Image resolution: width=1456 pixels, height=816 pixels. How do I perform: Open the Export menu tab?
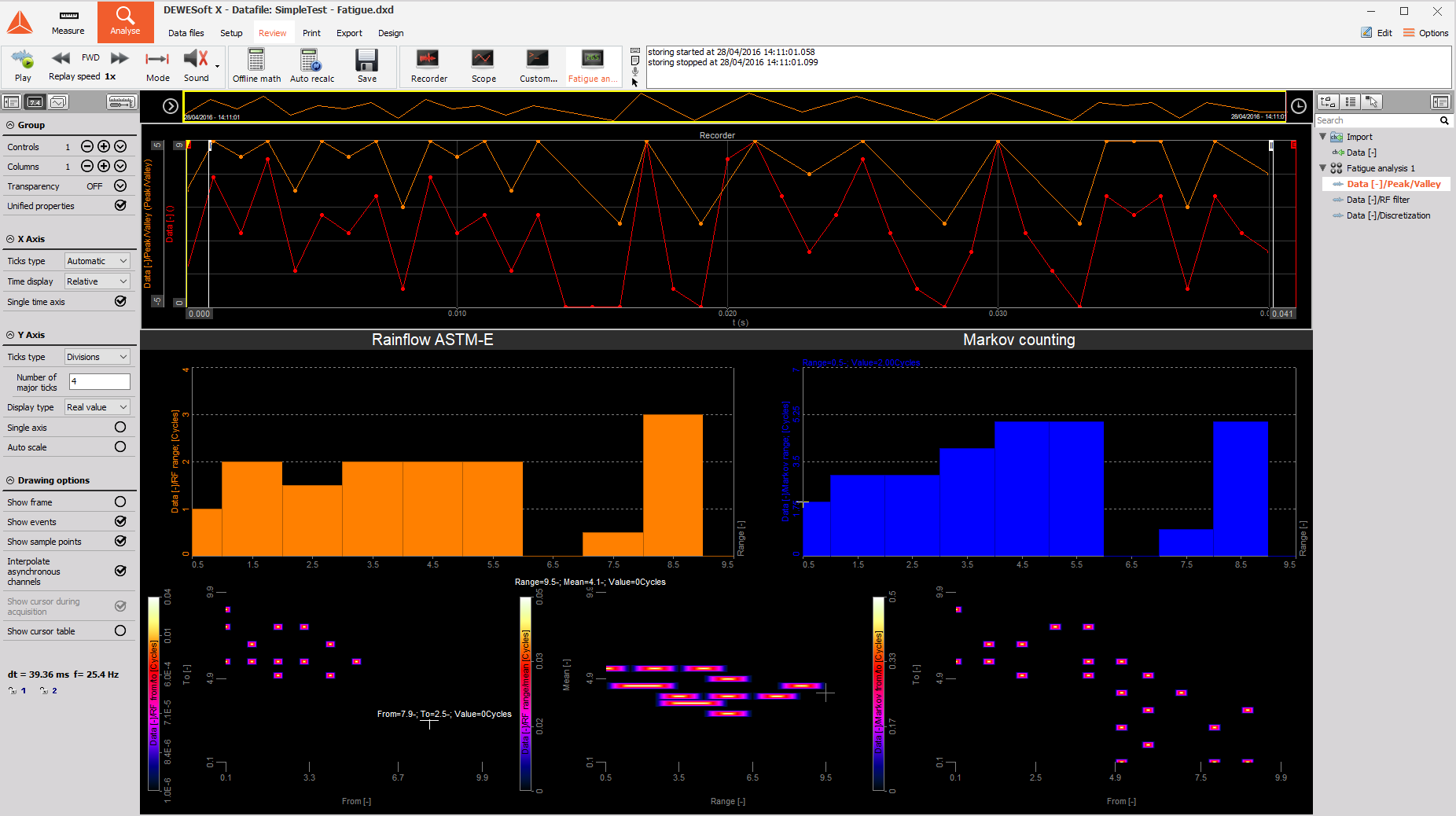(349, 33)
